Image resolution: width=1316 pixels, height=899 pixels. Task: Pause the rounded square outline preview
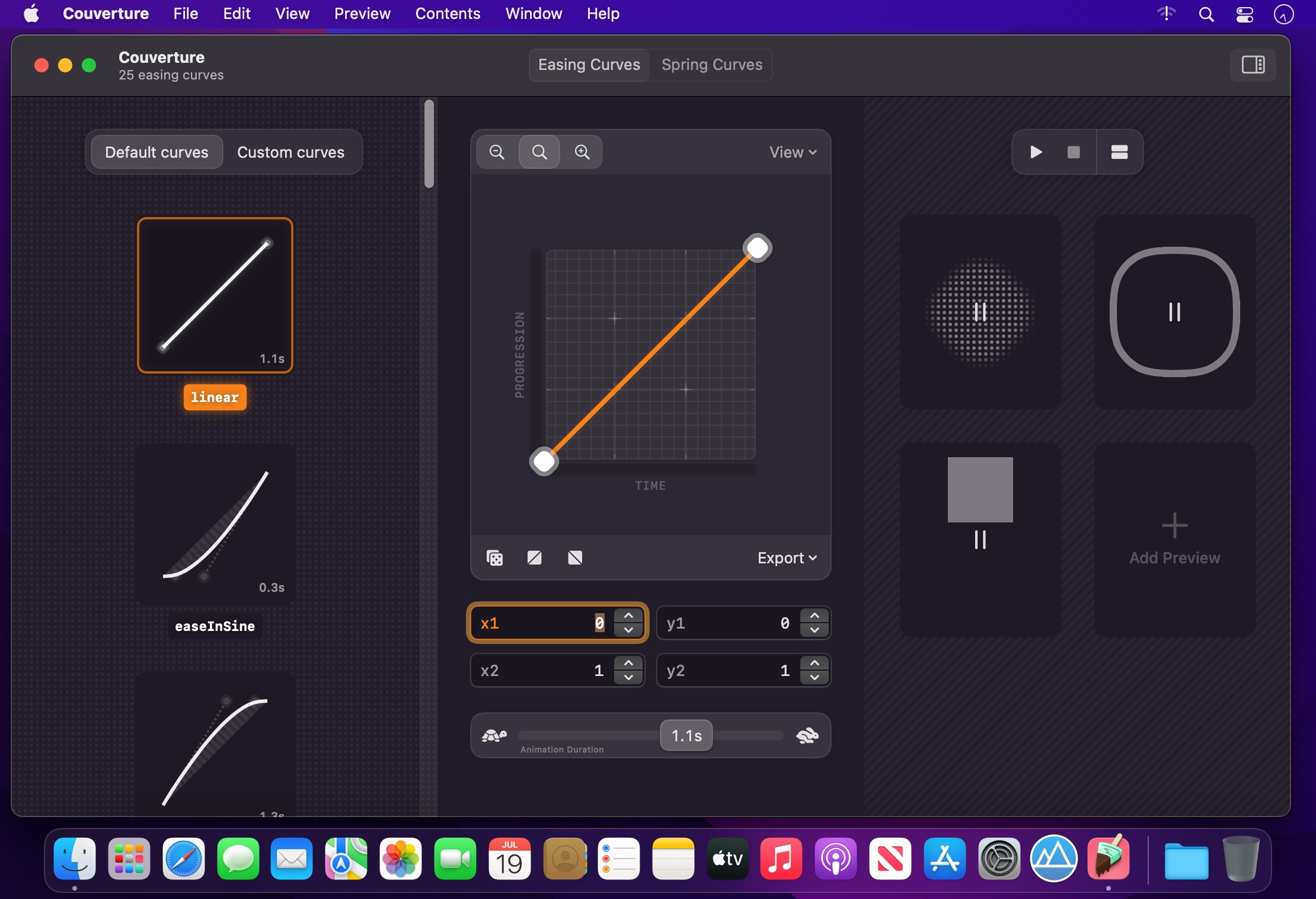point(1174,312)
